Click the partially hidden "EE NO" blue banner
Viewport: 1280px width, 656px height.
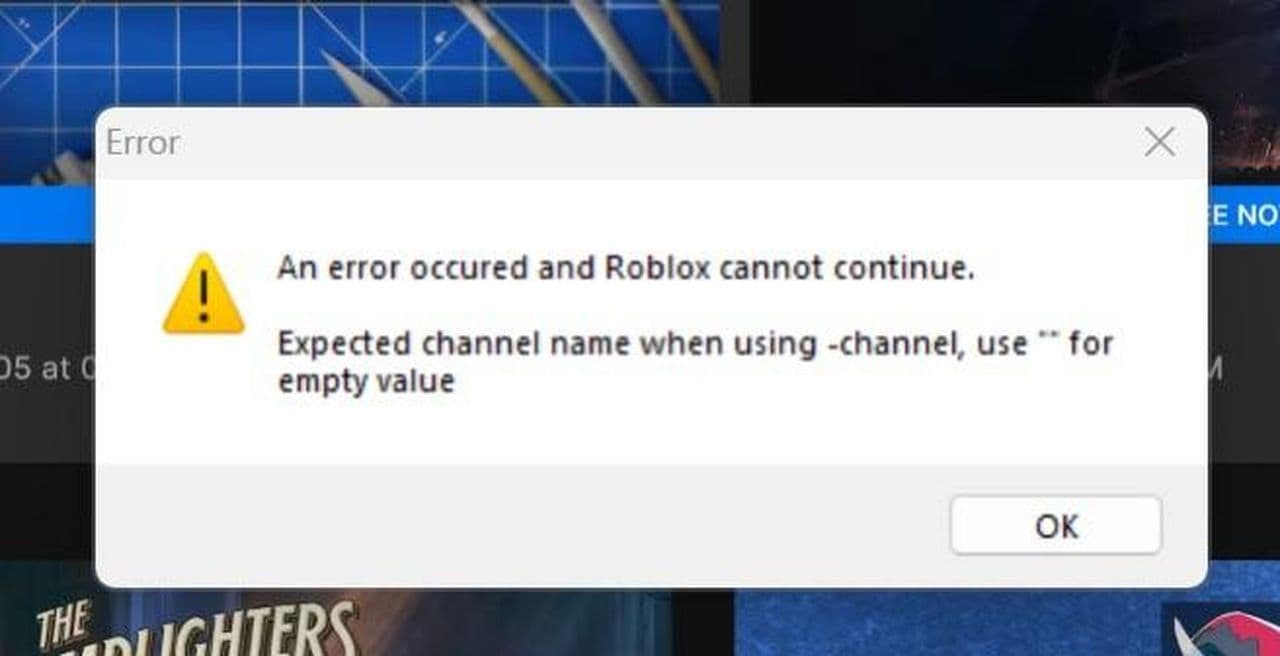pyautogui.click(x=1243, y=214)
